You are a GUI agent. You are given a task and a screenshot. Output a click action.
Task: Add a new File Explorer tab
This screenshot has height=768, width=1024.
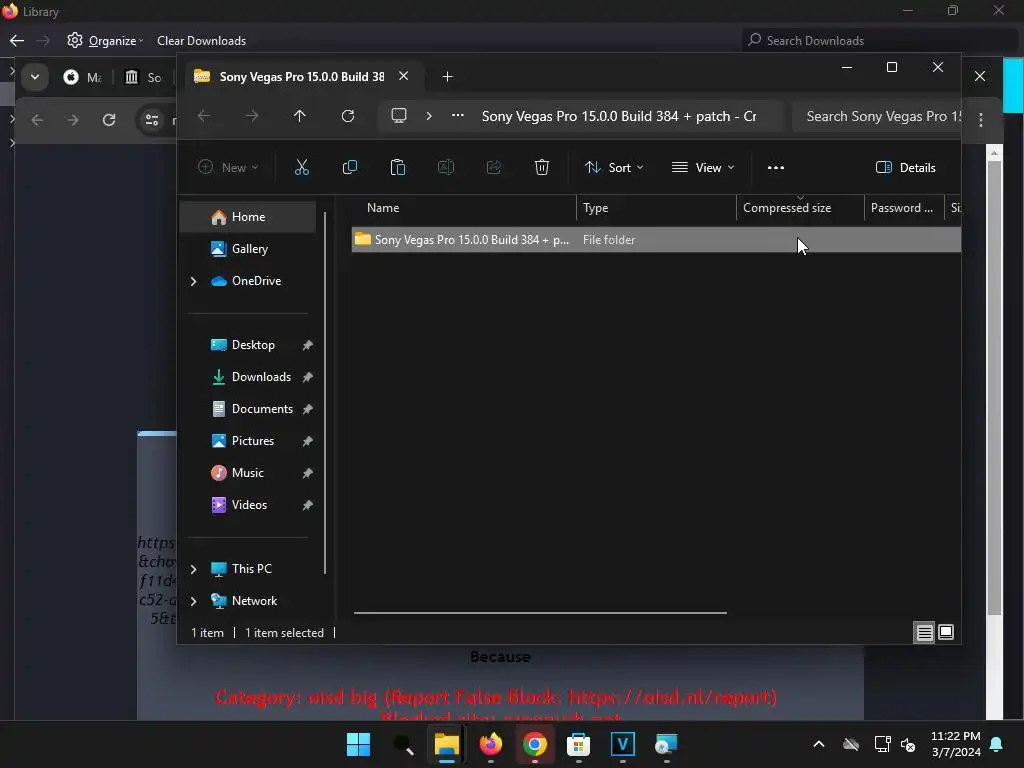tap(447, 76)
